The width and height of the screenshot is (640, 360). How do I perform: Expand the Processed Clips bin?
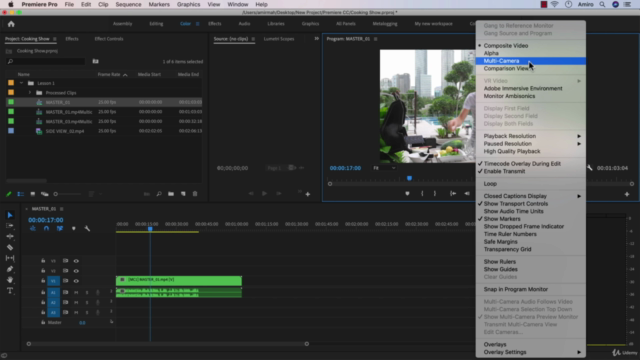(29, 93)
